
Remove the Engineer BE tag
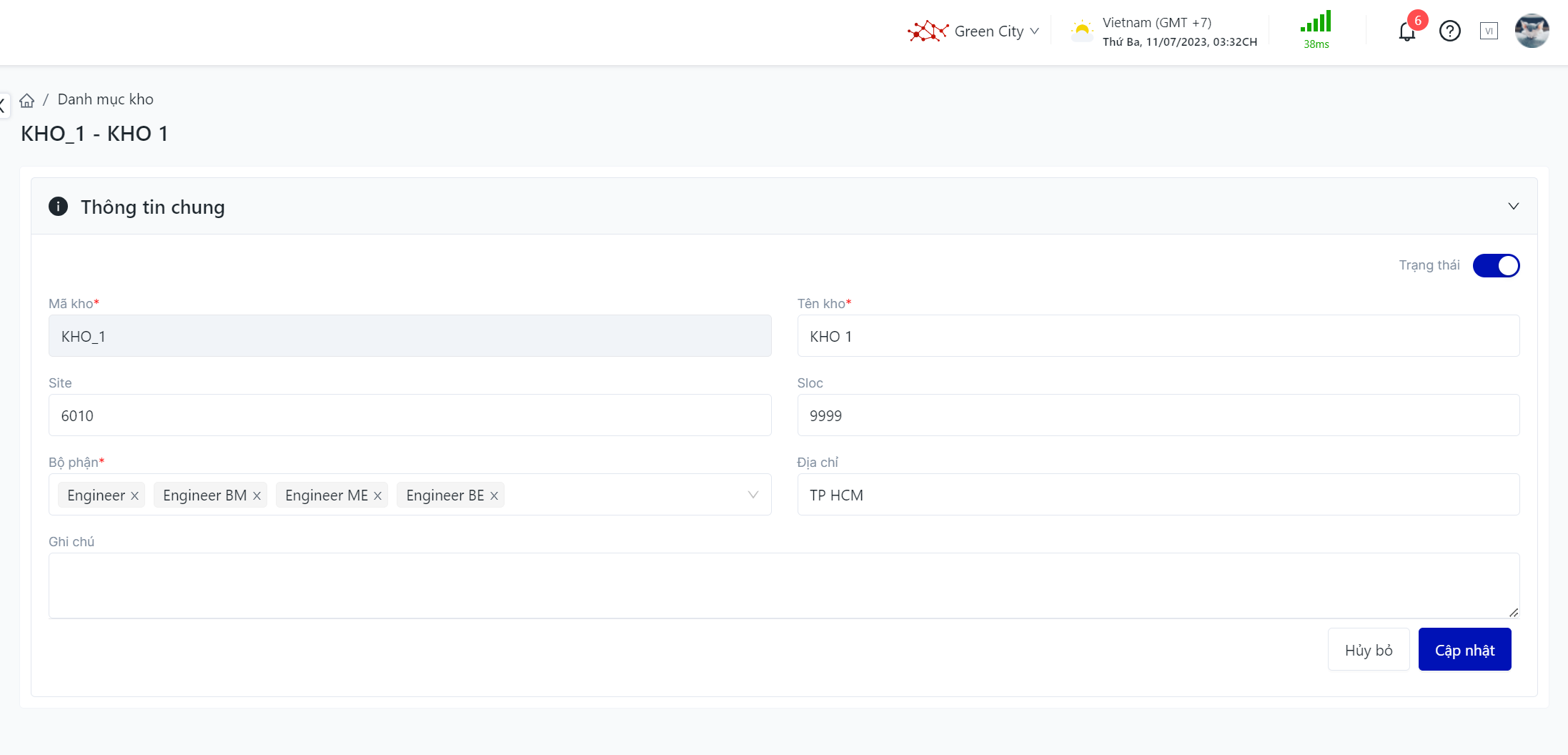(x=494, y=495)
